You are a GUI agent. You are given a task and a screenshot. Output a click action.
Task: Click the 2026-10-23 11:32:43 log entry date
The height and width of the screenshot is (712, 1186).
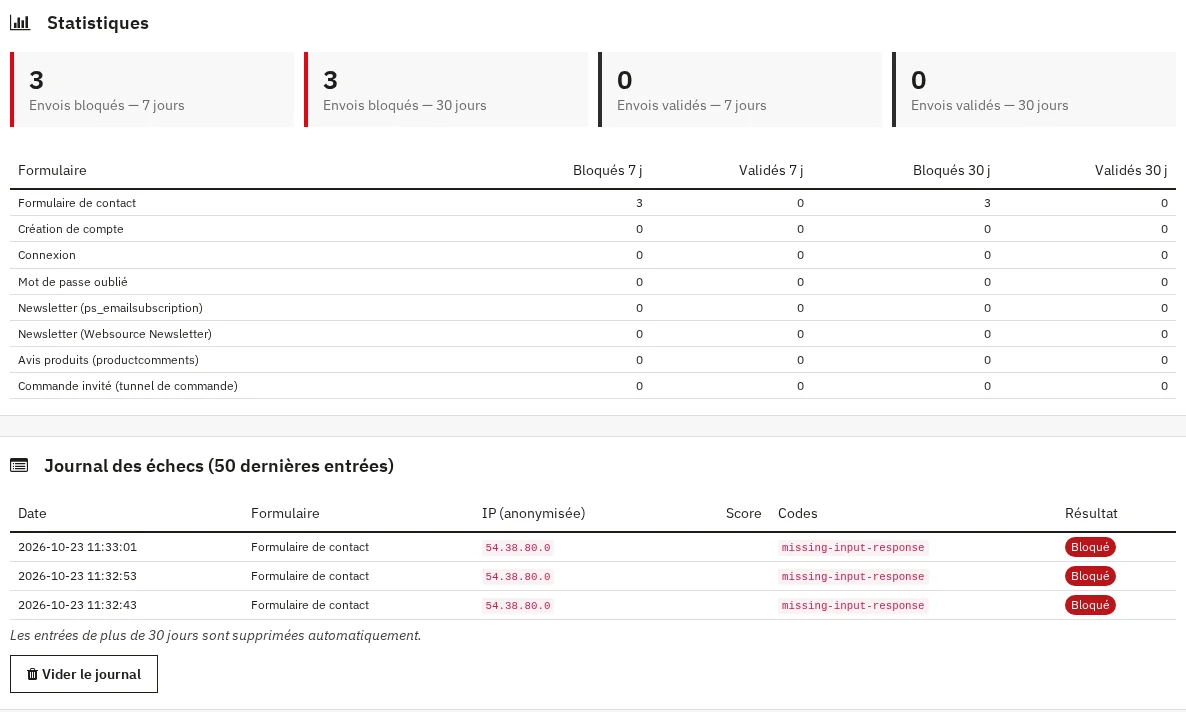click(77, 605)
